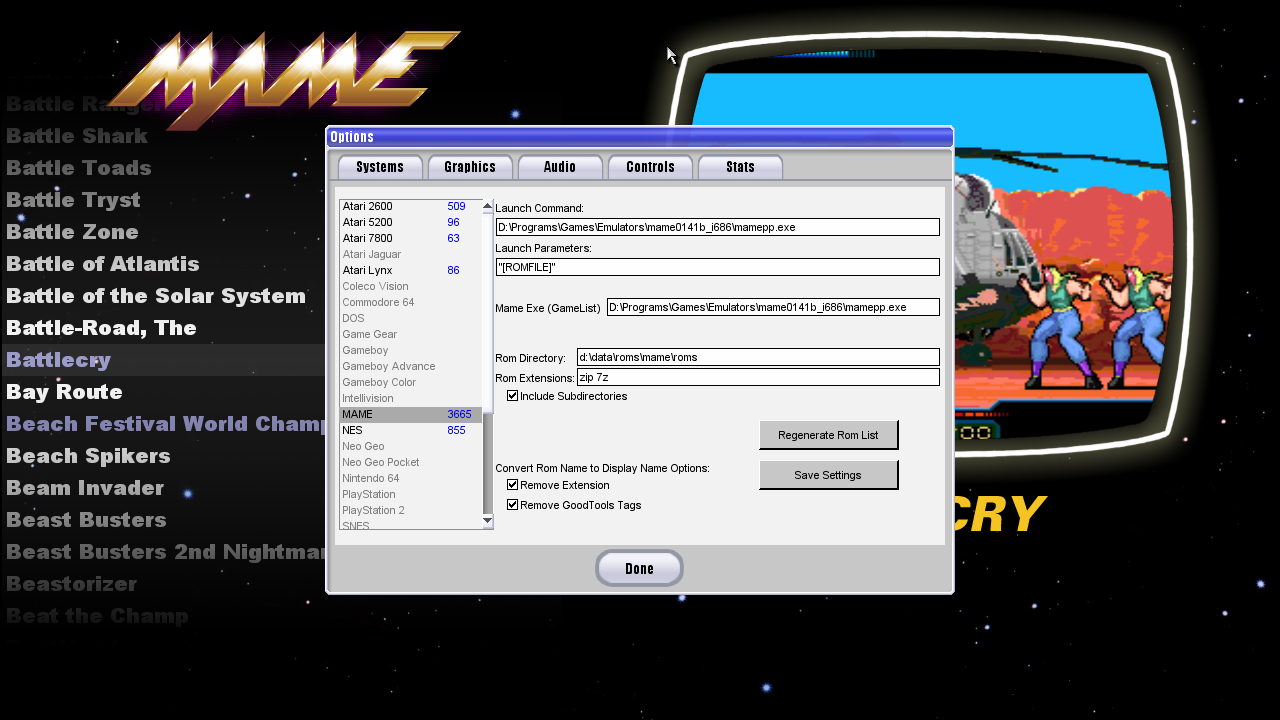Select PlayStation 2 in system list
Image resolution: width=1280 pixels, height=720 pixels.
tap(411, 510)
